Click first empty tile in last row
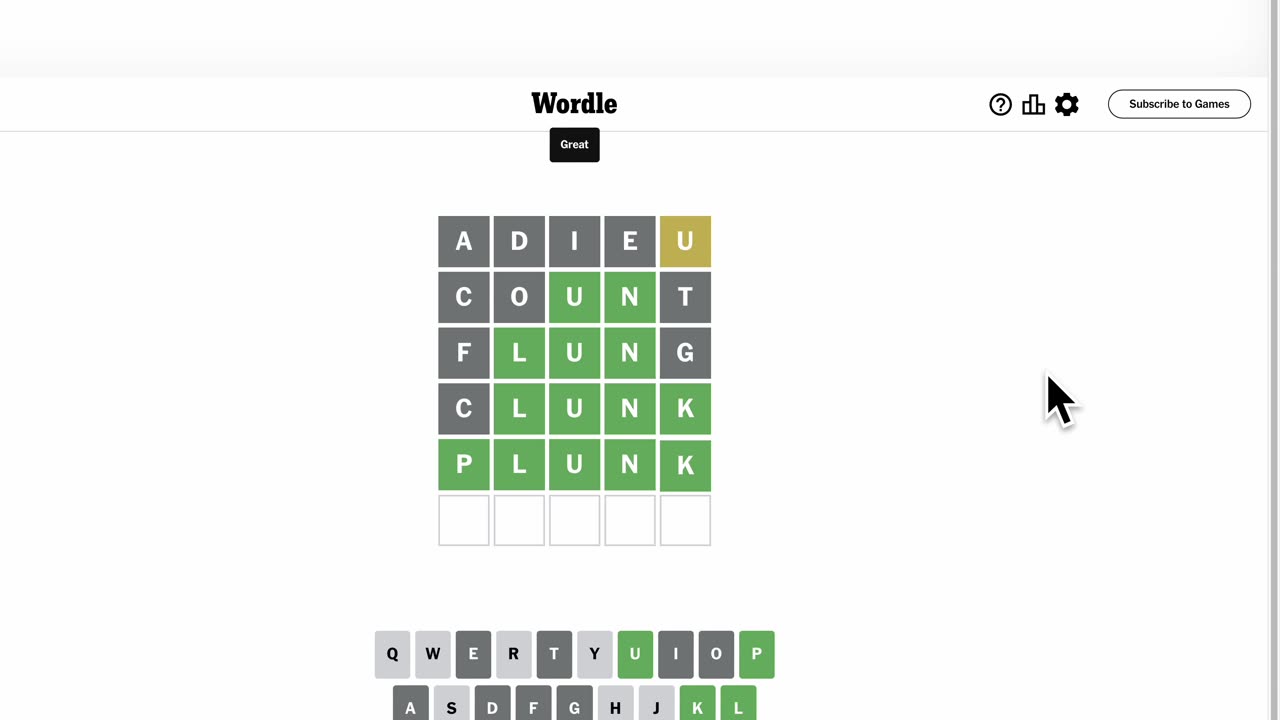The image size is (1280, 720). (x=464, y=521)
